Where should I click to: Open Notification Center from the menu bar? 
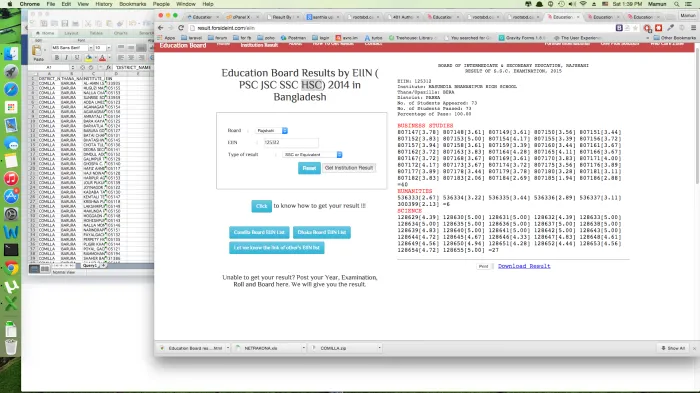tap(689, 4)
